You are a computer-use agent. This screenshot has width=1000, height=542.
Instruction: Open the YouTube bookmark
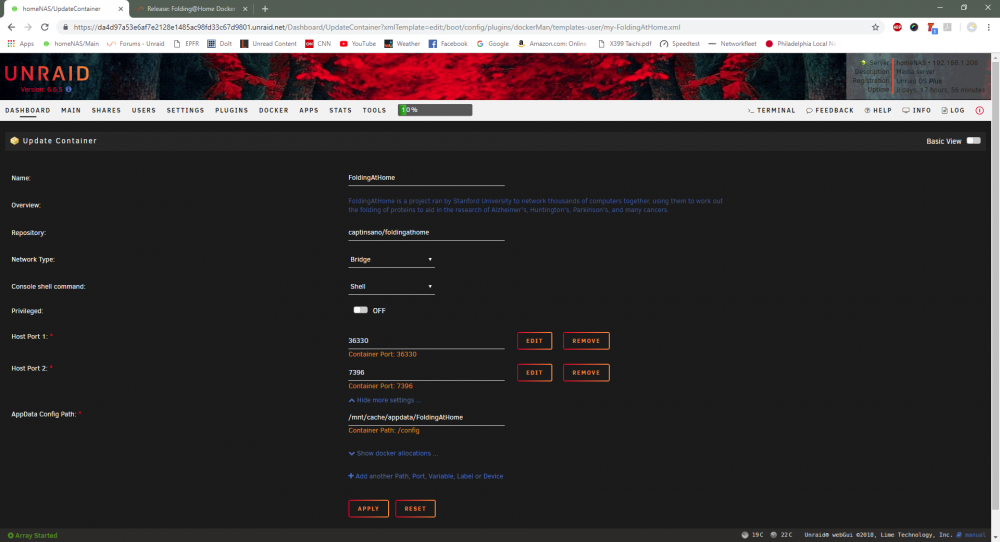tap(357, 43)
